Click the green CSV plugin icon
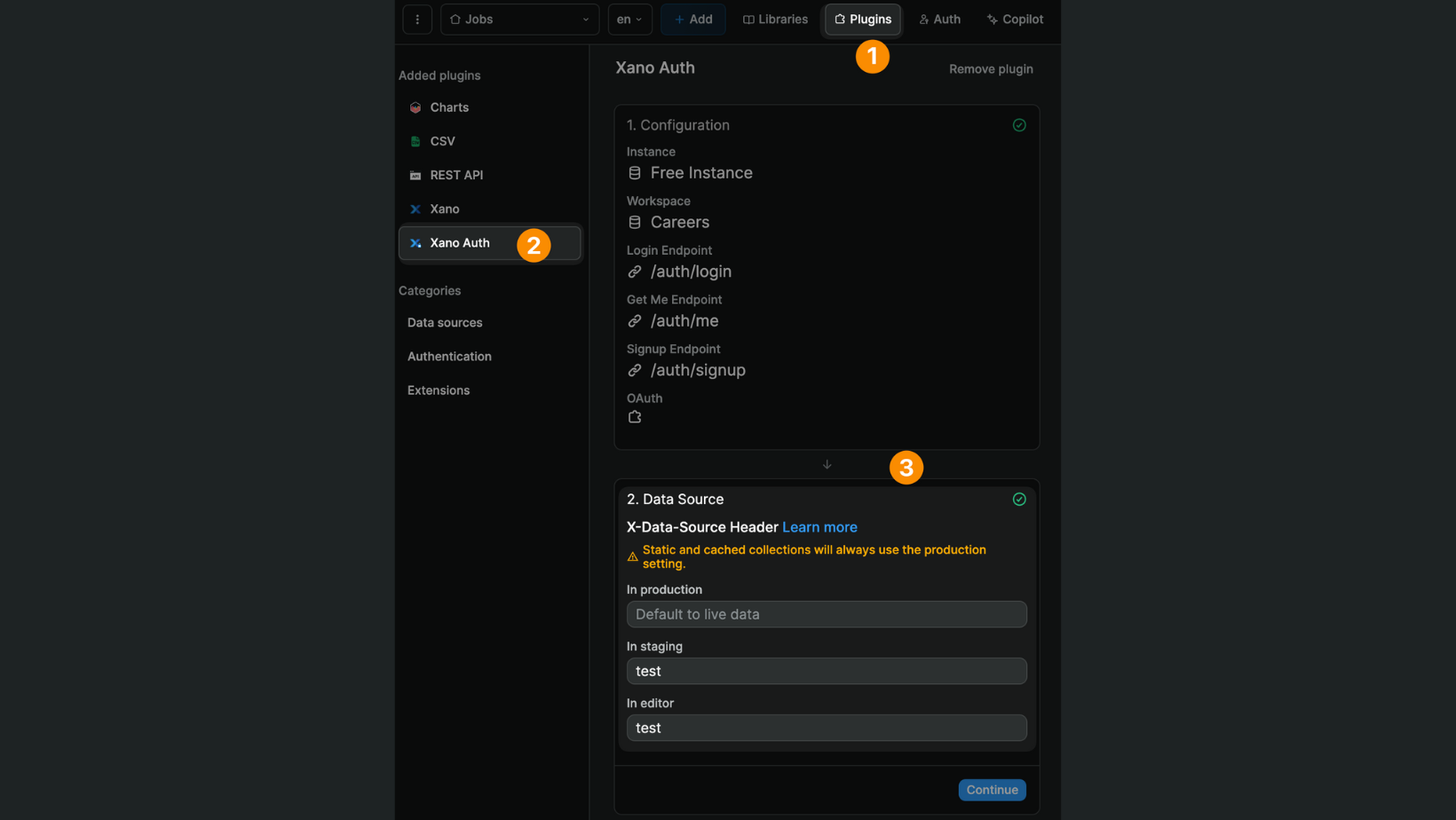The height and width of the screenshot is (820, 1456). click(415, 141)
